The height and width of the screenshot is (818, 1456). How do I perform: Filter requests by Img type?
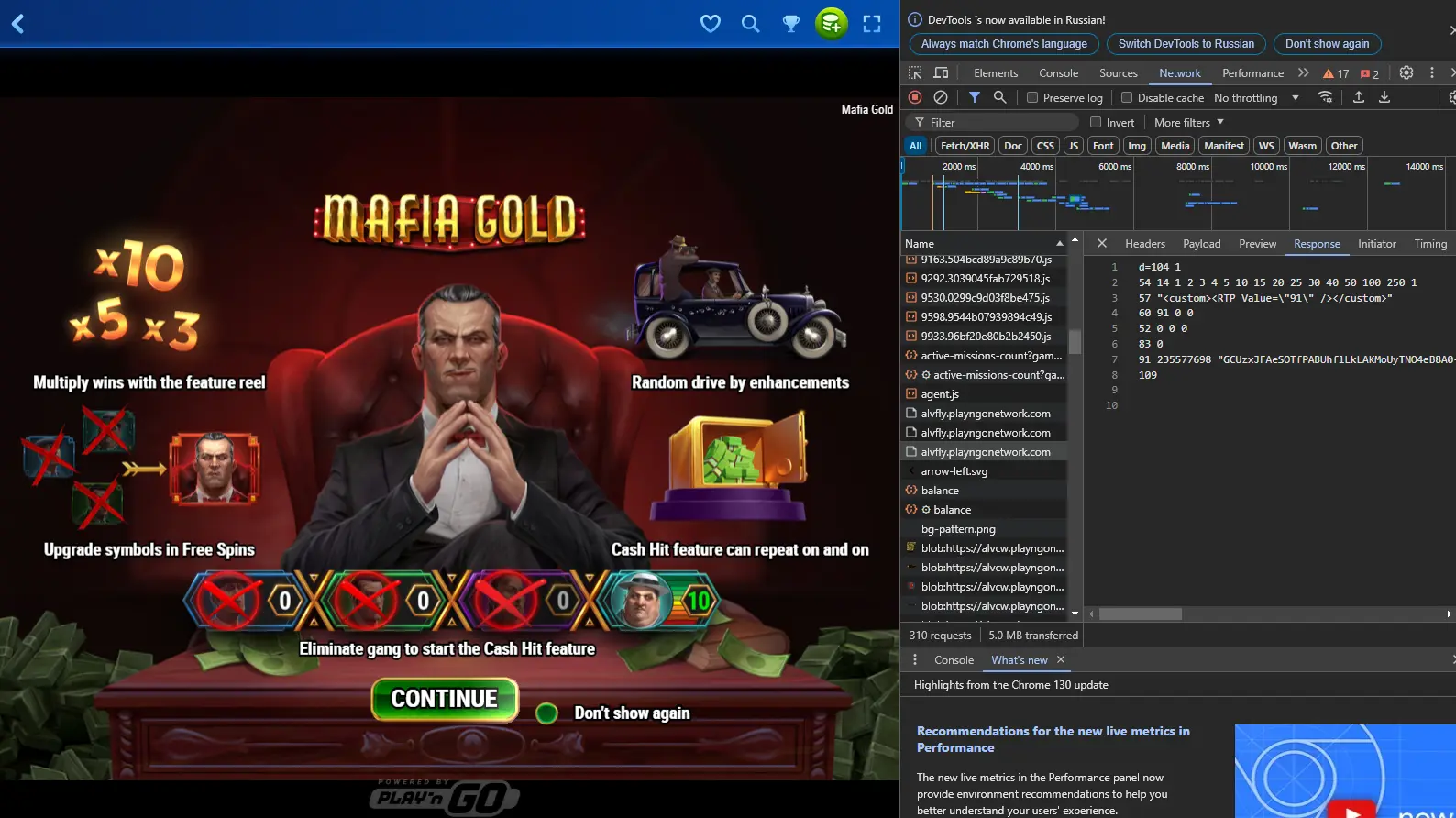pos(1137,146)
